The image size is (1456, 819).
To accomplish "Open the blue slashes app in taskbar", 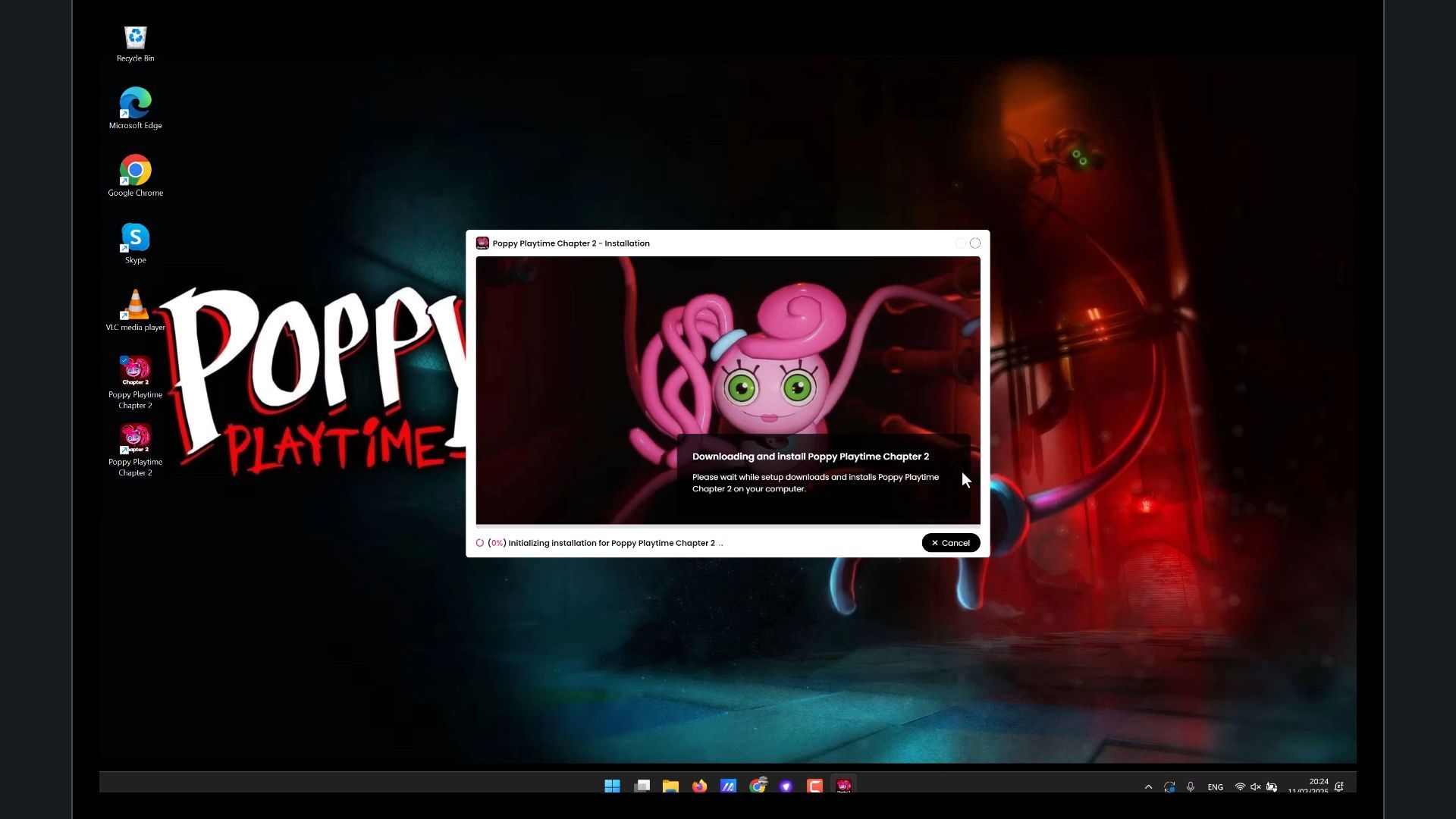I will 728,786.
